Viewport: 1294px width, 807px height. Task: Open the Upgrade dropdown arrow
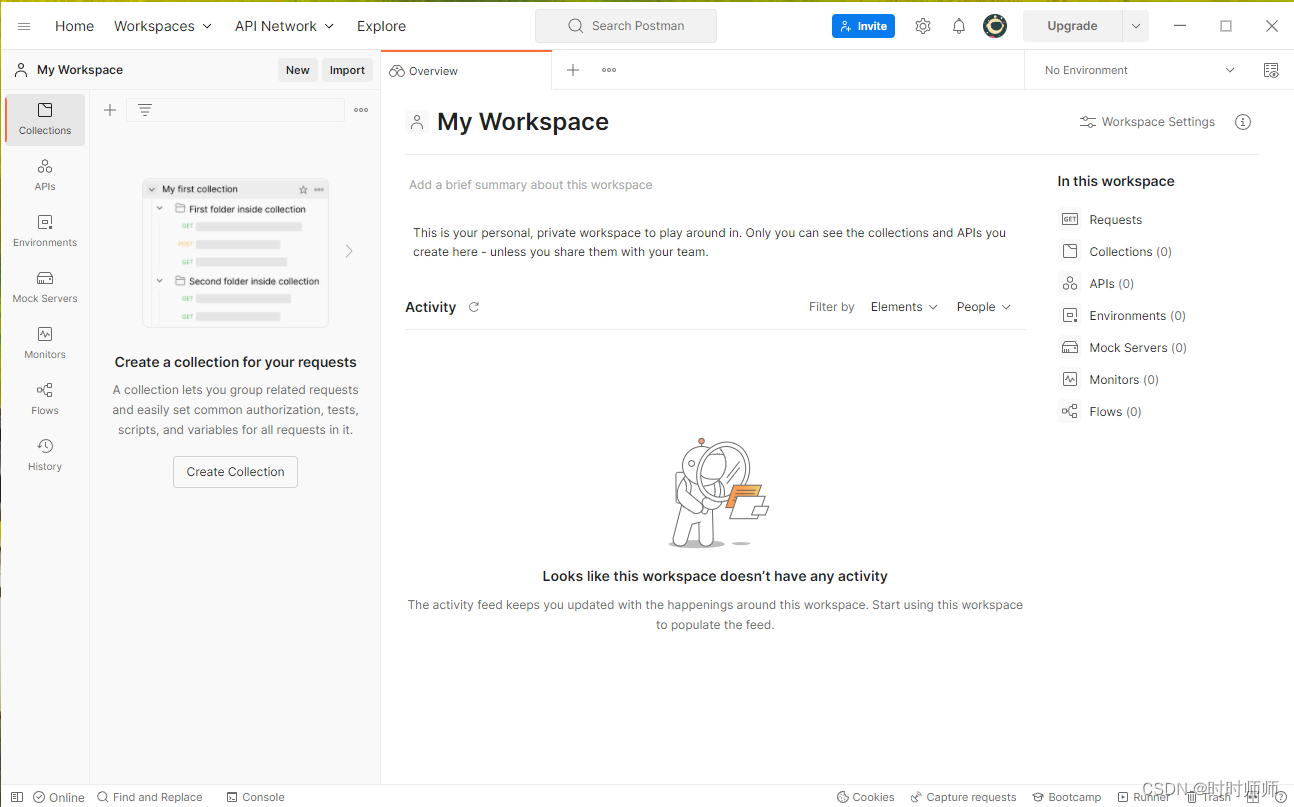[x=1136, y=26]
